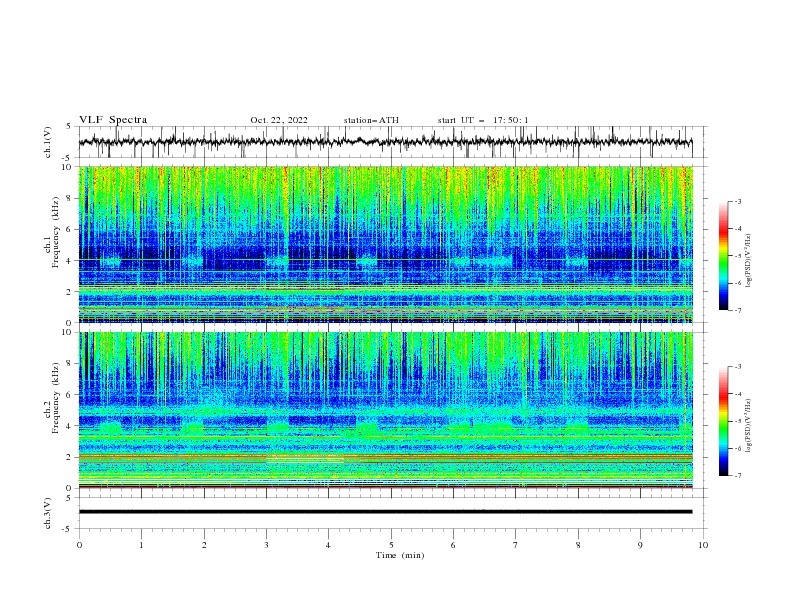
Task: Click the "-5" tick on ch.3(V) voltage axis
Action: pyautogui.click(x=67, y=529)
